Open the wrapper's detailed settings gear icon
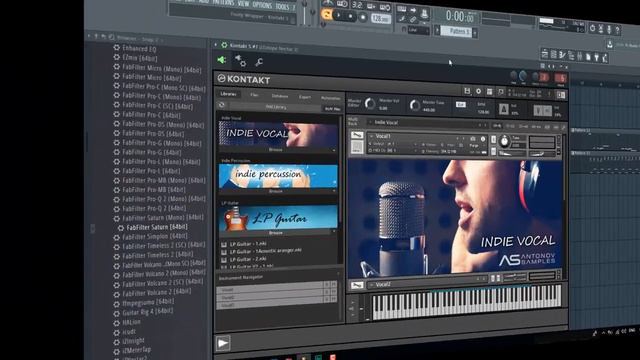This screenshot has height=360, width=640. coord(240,61)
